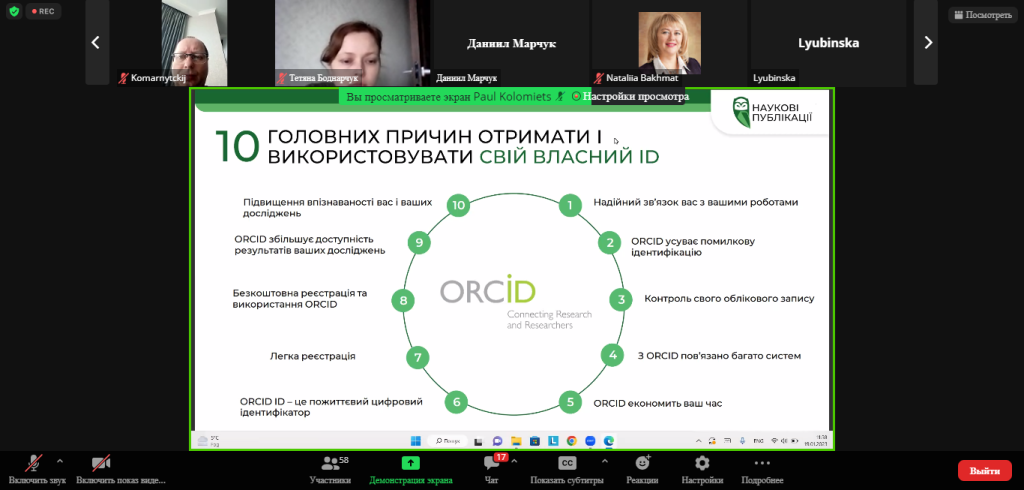Click the green encryption shield icon

tap(14, 12)
